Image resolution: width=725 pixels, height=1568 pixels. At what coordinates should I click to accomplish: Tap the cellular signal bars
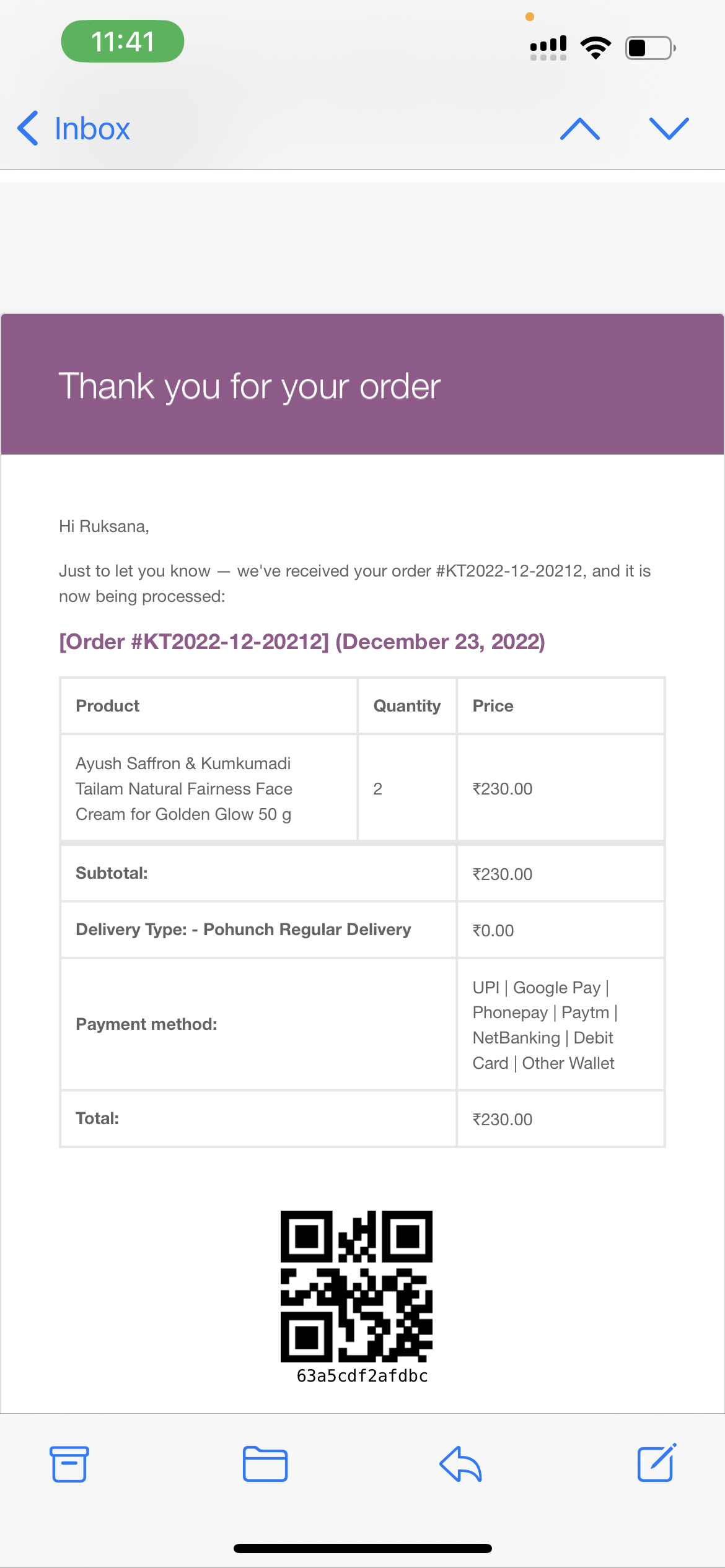point(548,48)
